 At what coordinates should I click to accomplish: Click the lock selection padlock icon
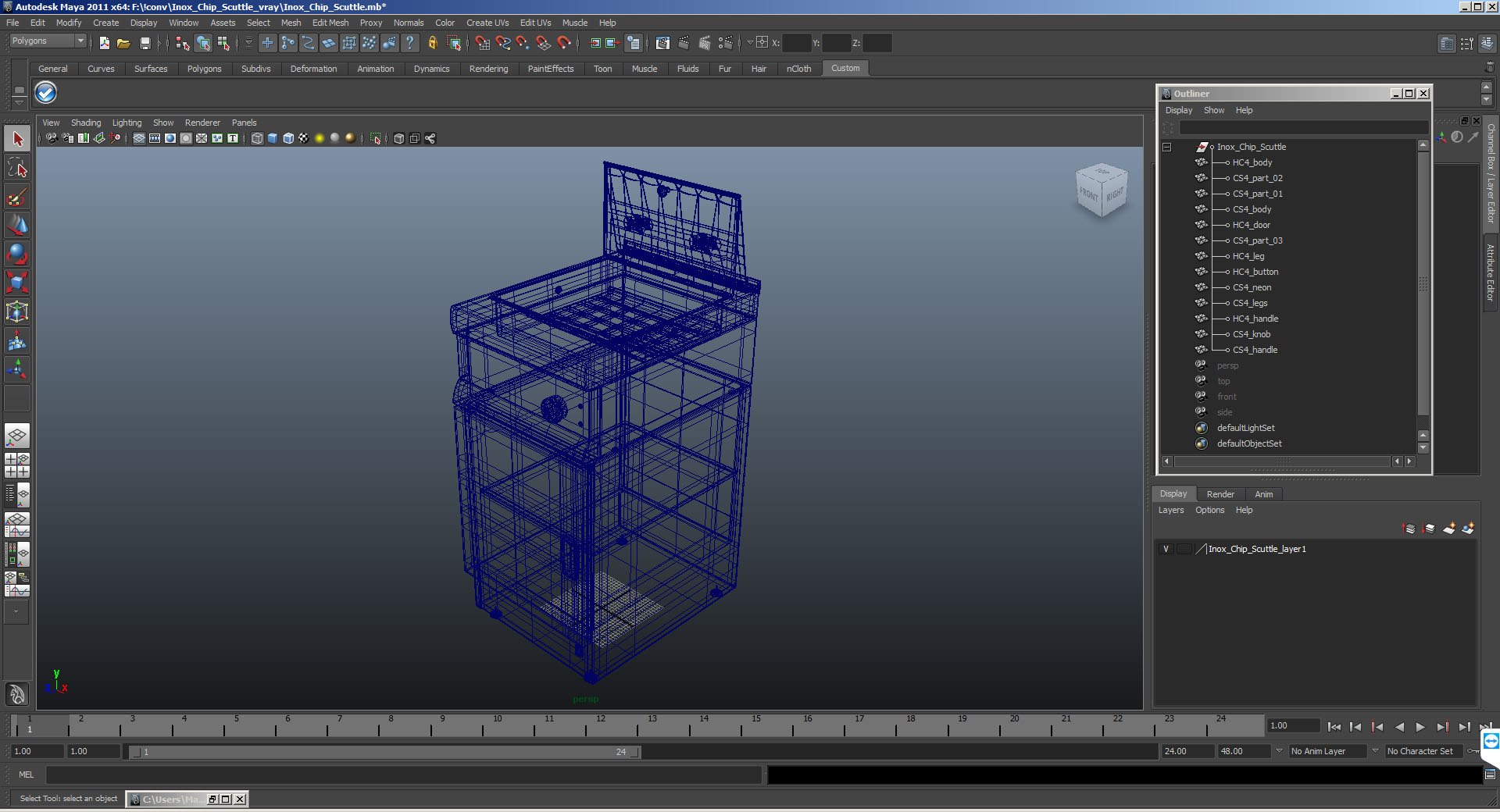pos(433,44)
